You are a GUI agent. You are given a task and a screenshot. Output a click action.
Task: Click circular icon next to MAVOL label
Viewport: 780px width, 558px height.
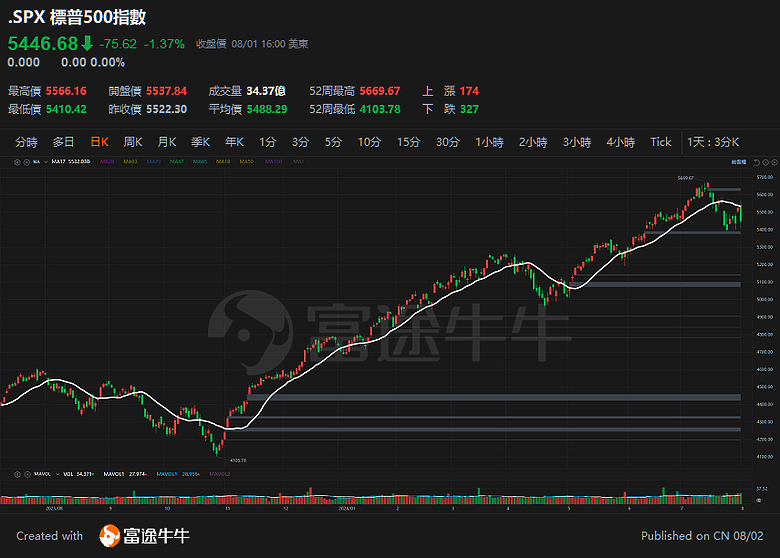coord(27,474)
